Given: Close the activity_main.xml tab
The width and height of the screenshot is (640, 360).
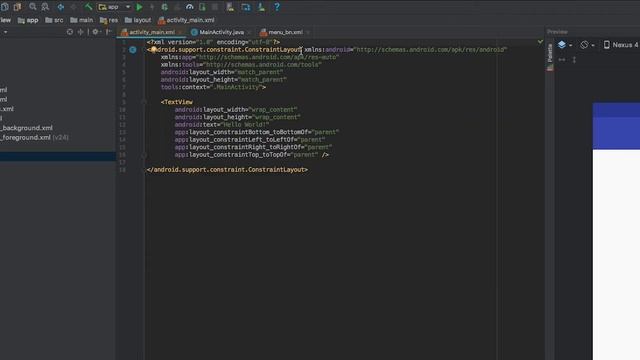Looking at the screenshot, I should pos(180,33).
